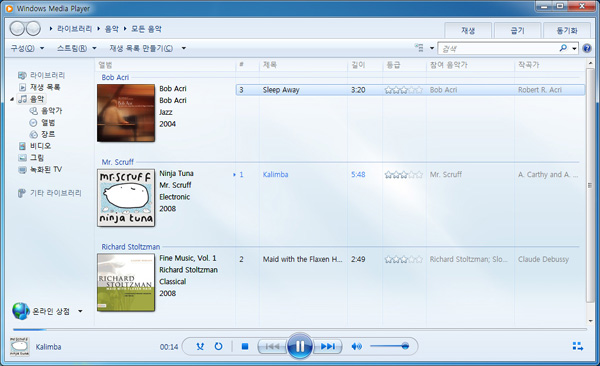Skip to next track button
The height and width of the screenshot is (366, 600).
coord(328,346)
